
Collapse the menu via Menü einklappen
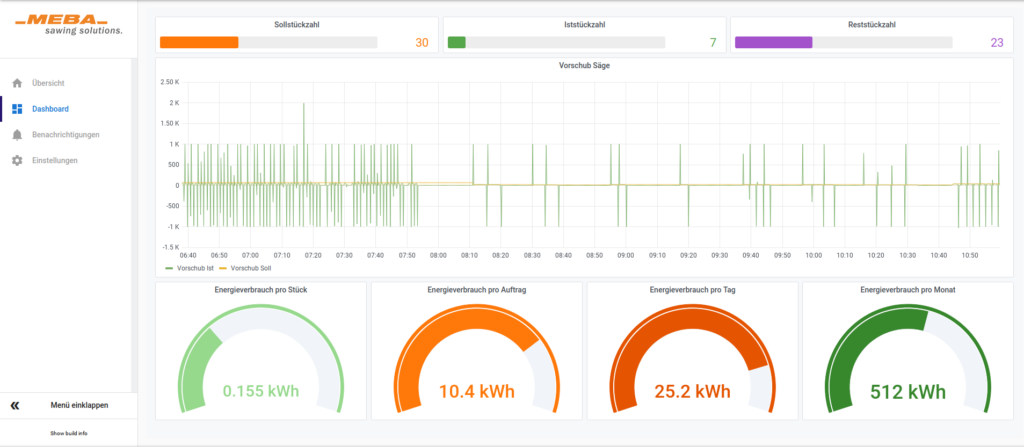point(79,405)
